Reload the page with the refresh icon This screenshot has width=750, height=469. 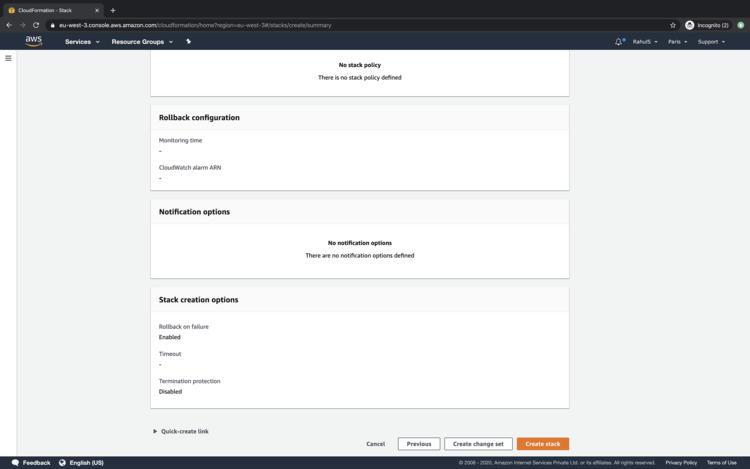[36, 25]
